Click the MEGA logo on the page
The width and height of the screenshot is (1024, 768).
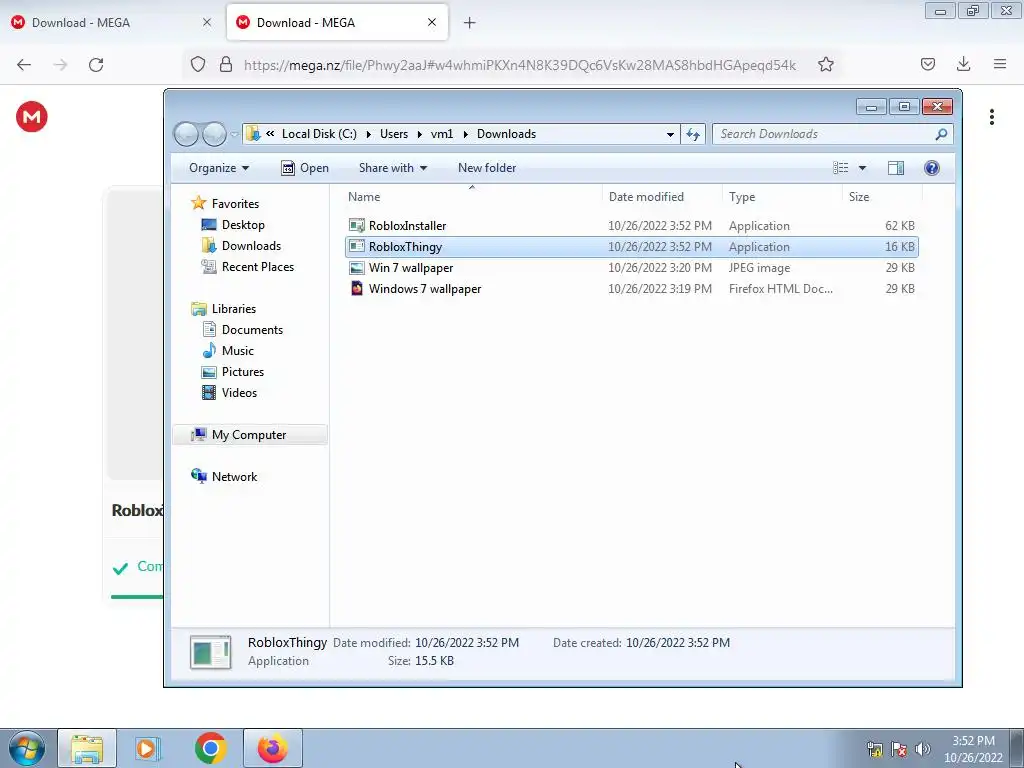(31, 117)
